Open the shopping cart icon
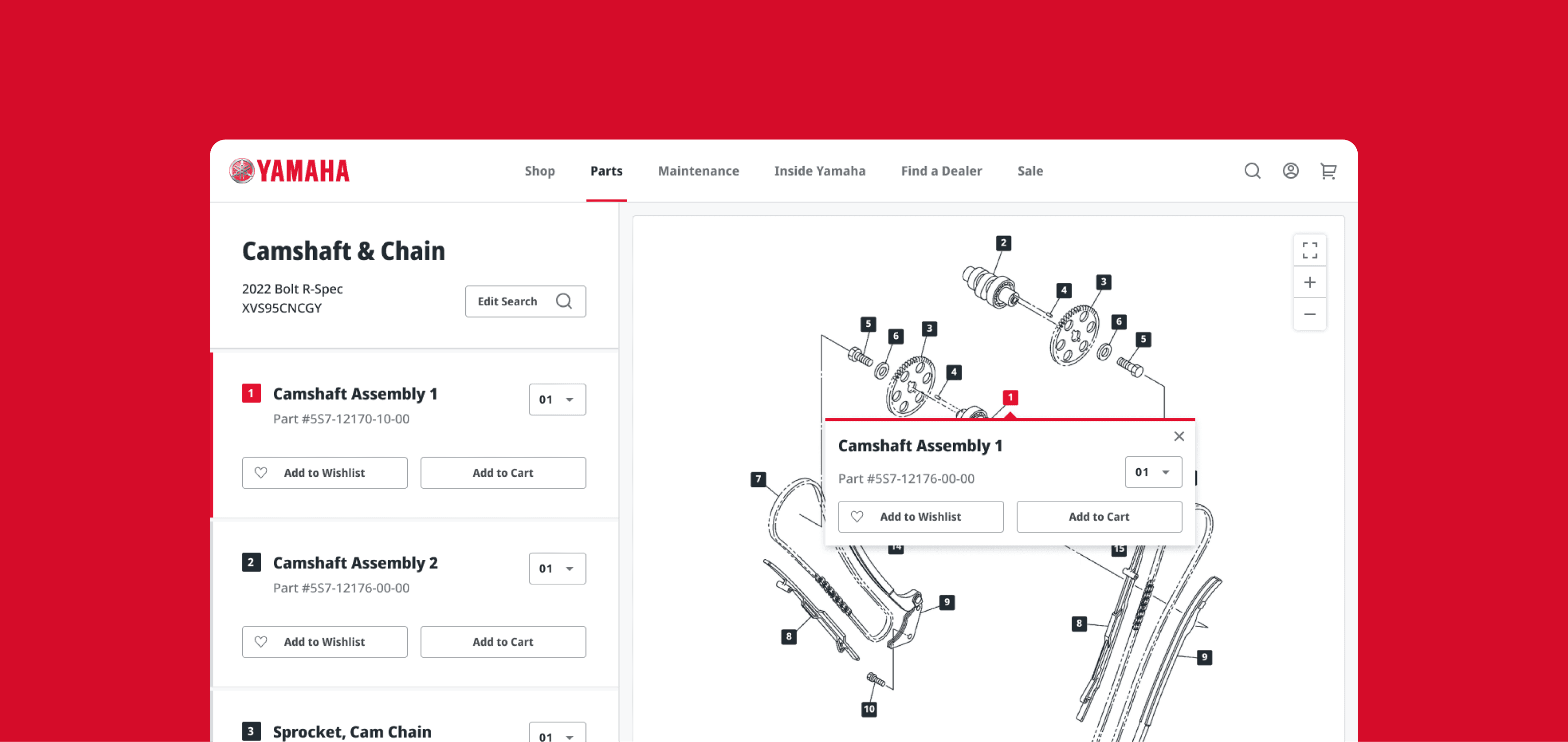Image resolution: width=1568 pixels, height=742 pixels. tap(1328, 171)
